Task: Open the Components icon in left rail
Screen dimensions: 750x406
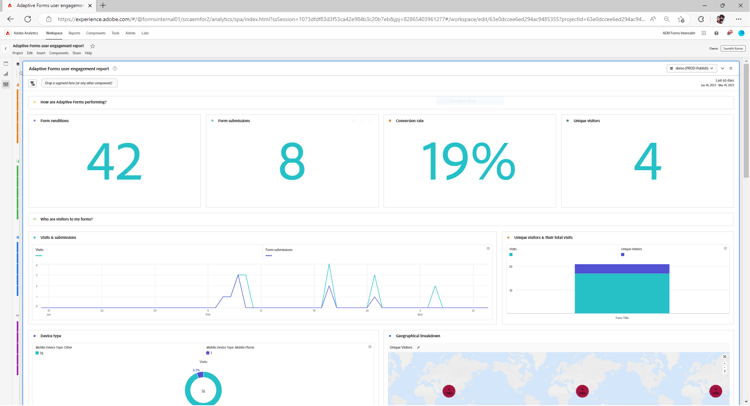Action: 6,84
